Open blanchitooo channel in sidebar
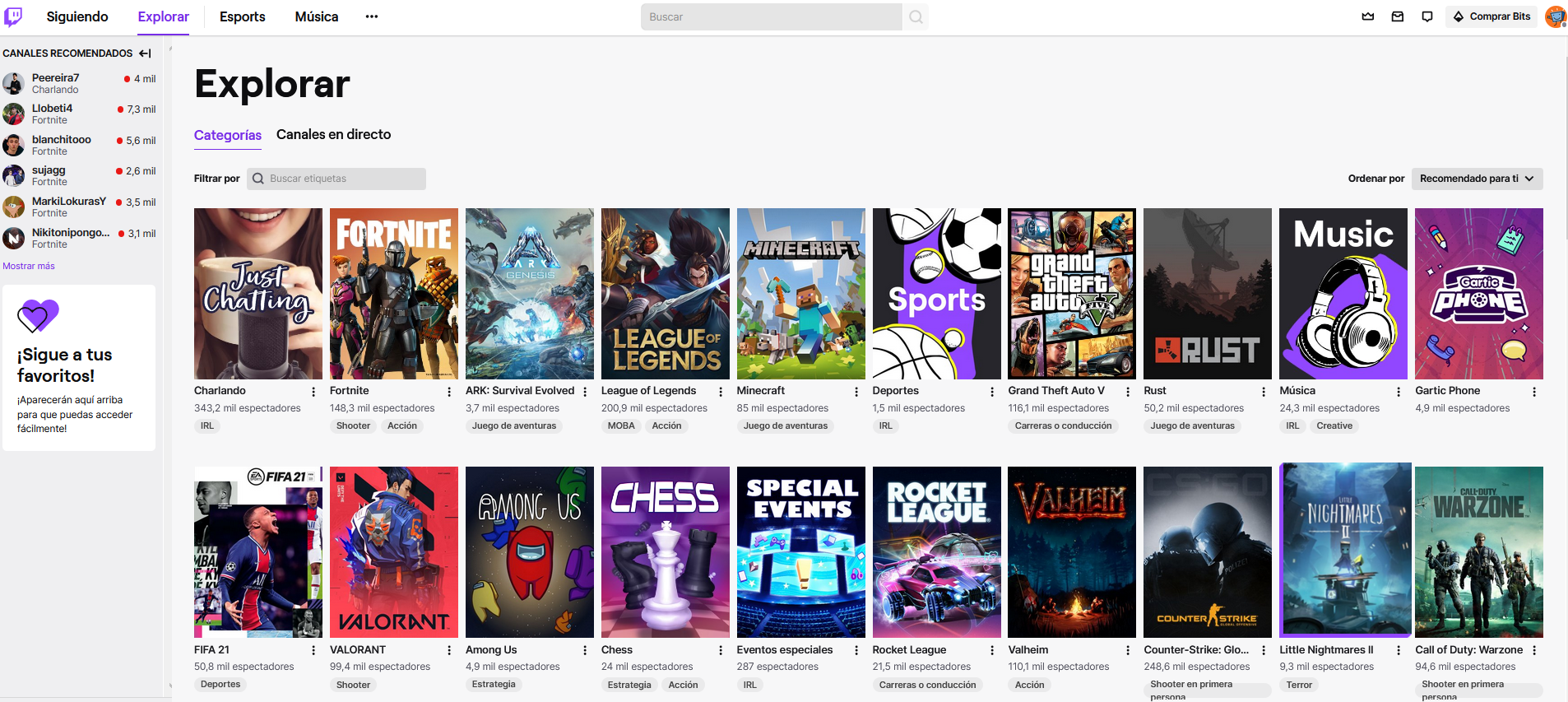This screenshot has width=1568, height=702. tap(80, 145)
